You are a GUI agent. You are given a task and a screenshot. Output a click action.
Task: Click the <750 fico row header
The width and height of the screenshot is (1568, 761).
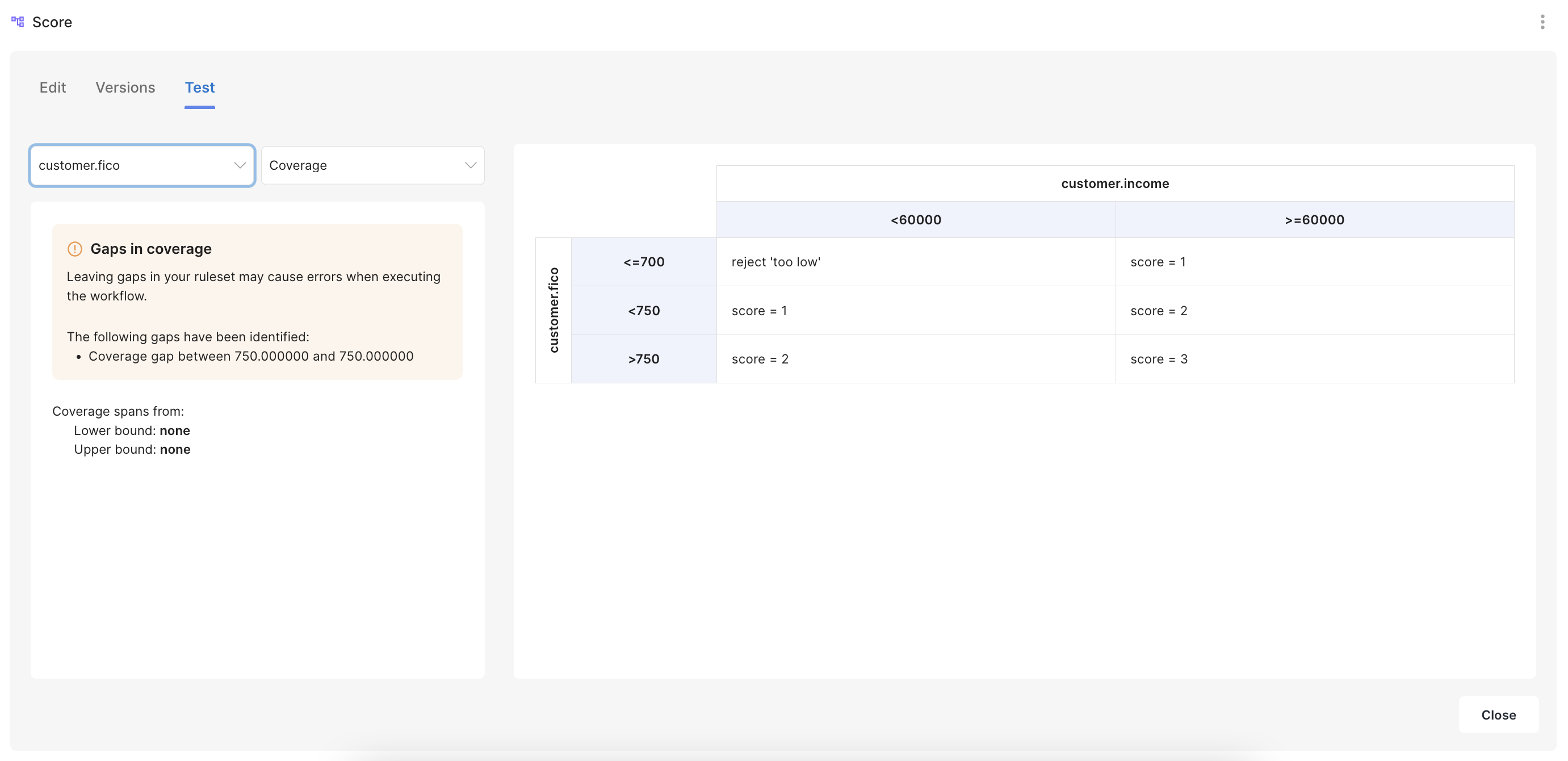click(x=643, y=311)
